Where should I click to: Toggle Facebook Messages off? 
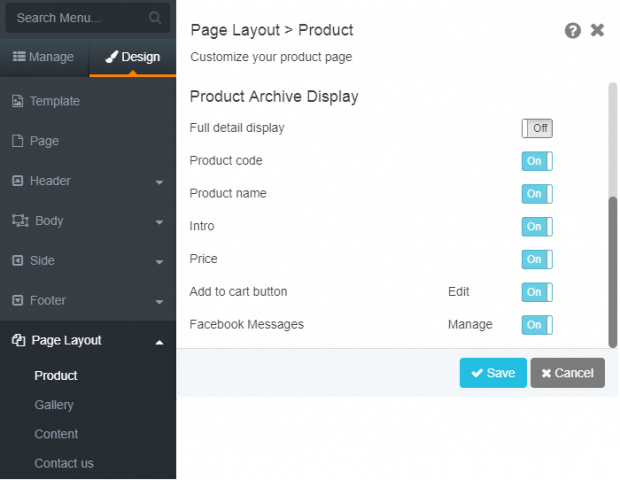(537, 325)
